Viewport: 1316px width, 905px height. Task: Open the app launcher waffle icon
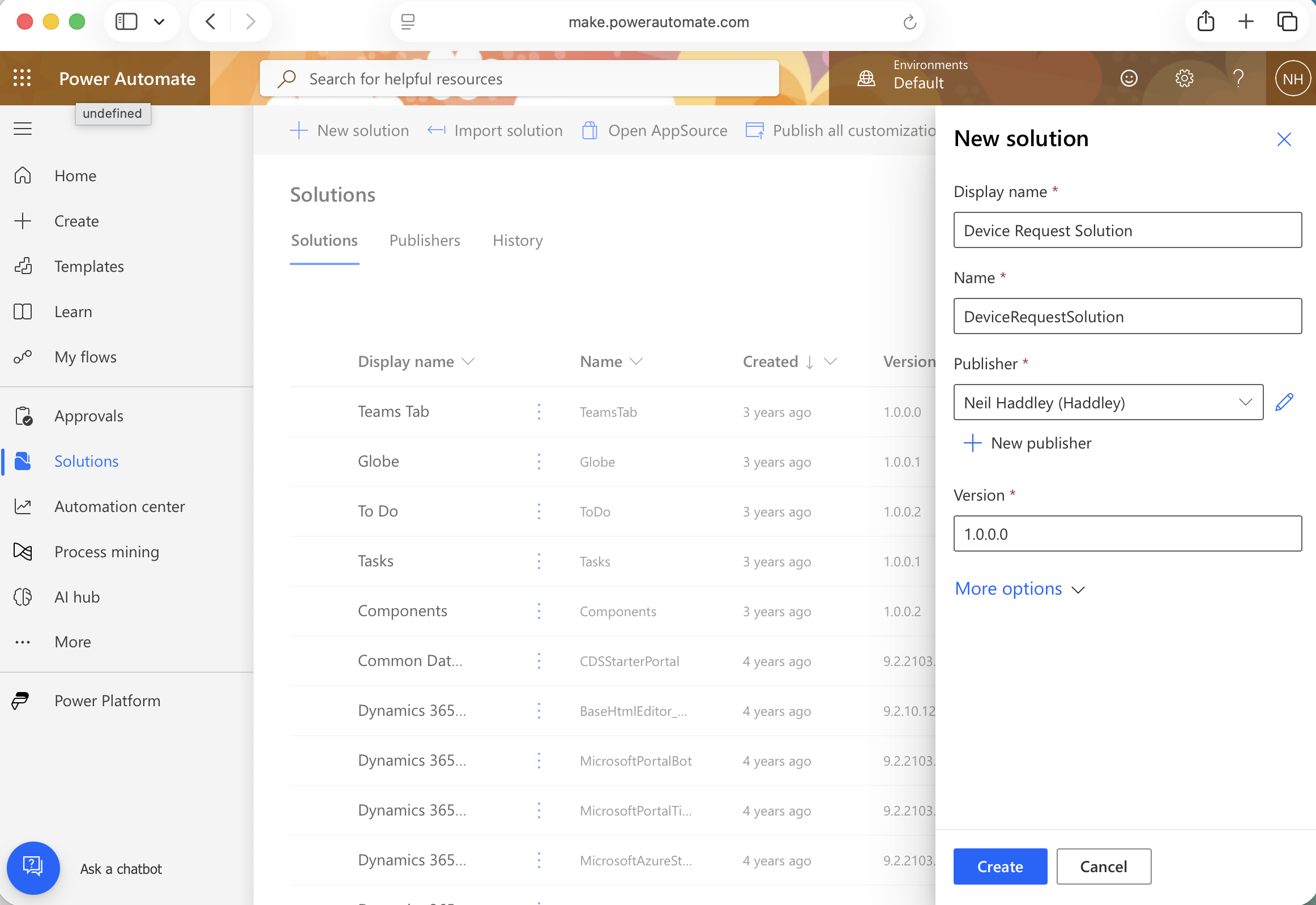click(x=22, y=78)
